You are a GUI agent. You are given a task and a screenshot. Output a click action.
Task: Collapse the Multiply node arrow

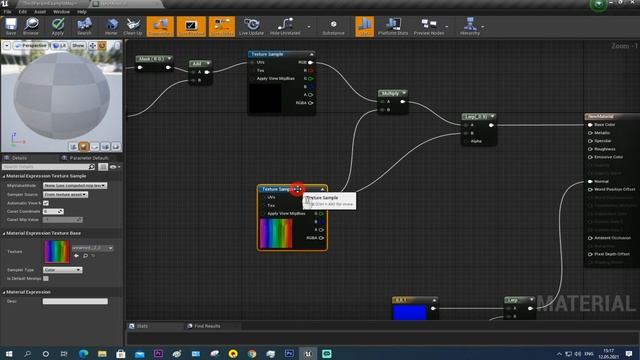click(x=404, y=93)
